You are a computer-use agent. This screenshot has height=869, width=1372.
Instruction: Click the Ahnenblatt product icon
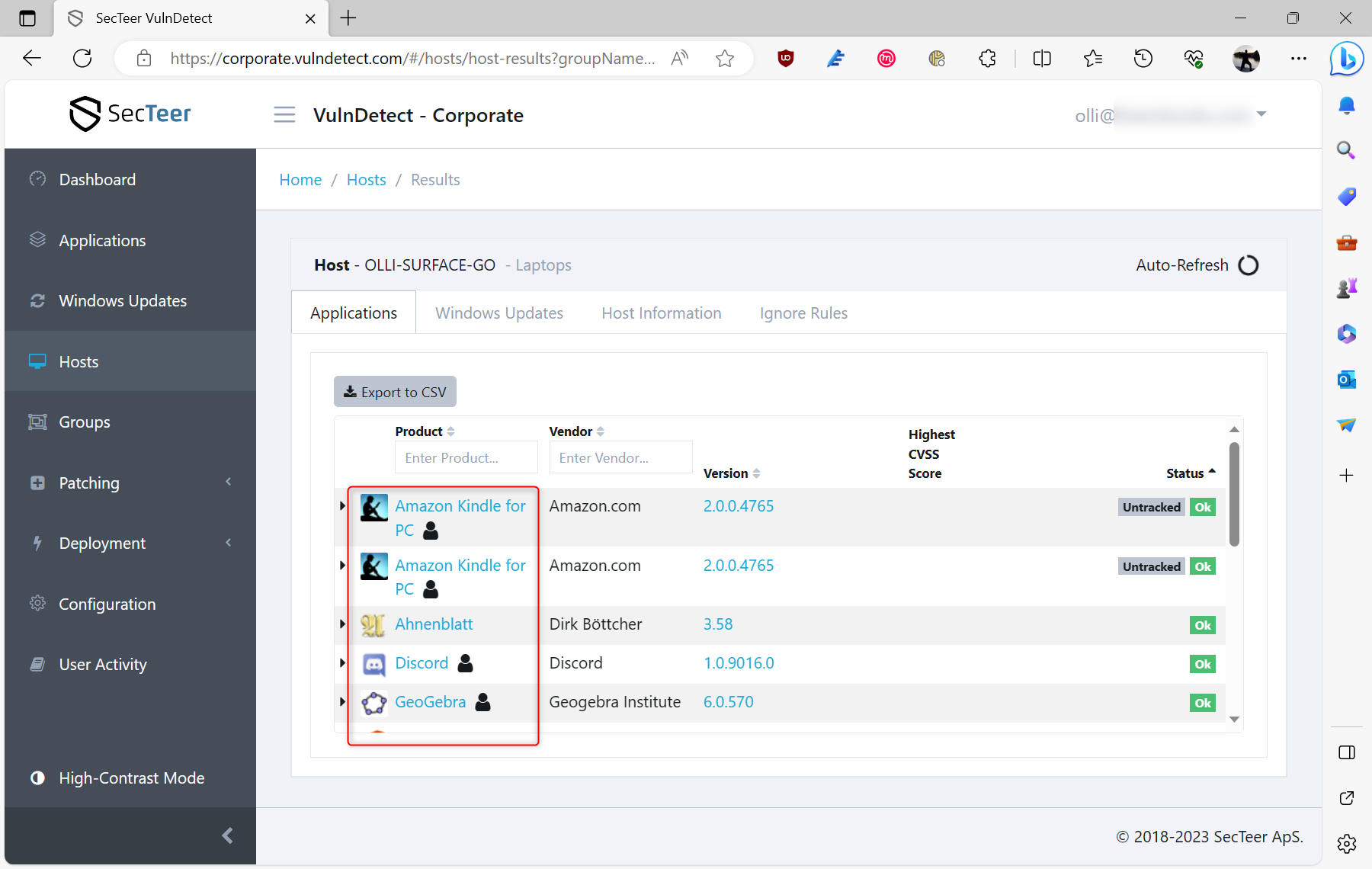pos(373,625)
